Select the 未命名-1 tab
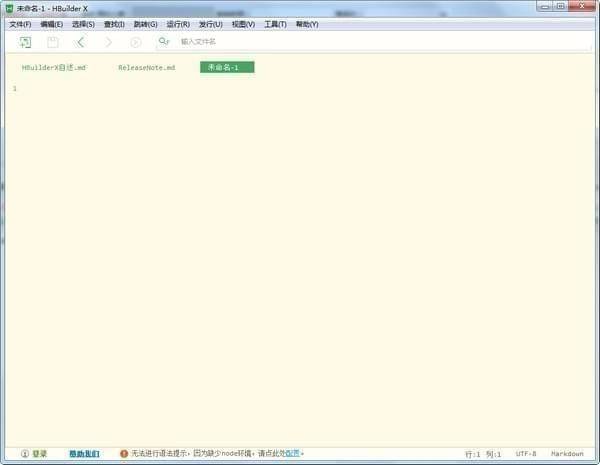This screenshot has height=465, width=600. (x=226, y=67)
